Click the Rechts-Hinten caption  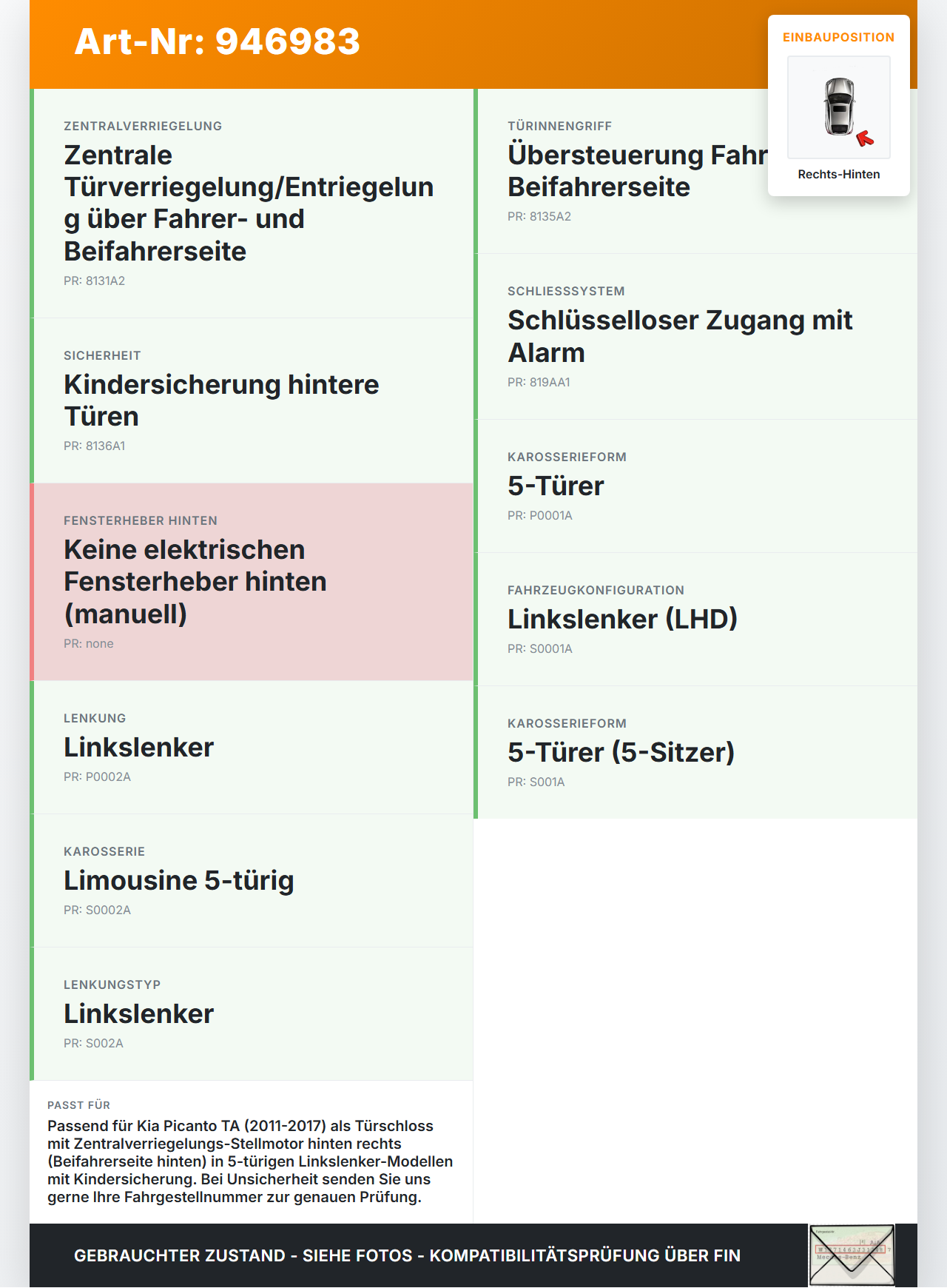click(x=839, y=175)
